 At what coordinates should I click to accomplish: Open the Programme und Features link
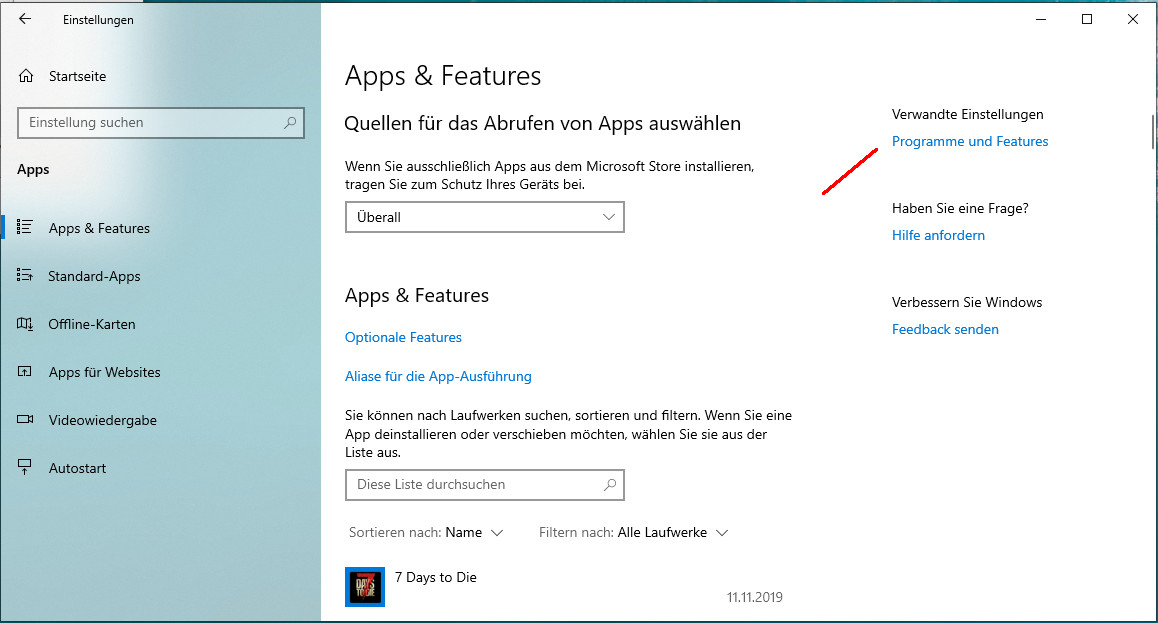pos(969,142)
